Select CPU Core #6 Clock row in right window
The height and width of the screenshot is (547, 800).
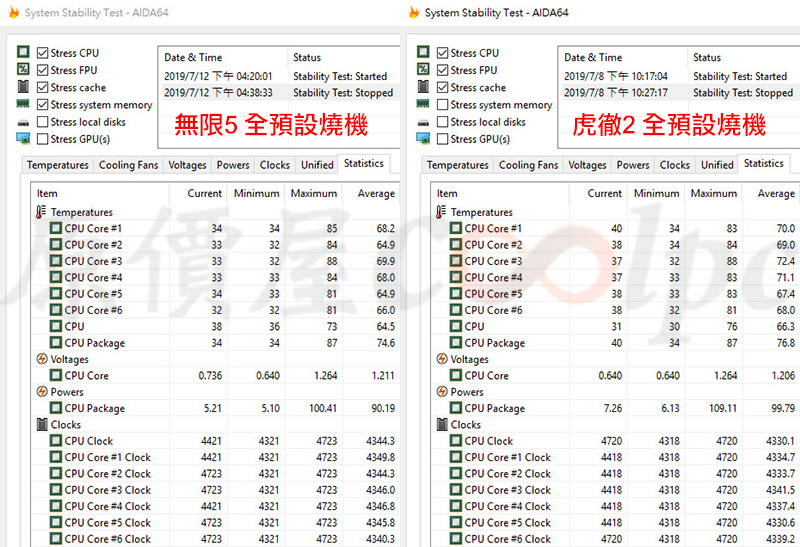(x=615, y=539)
